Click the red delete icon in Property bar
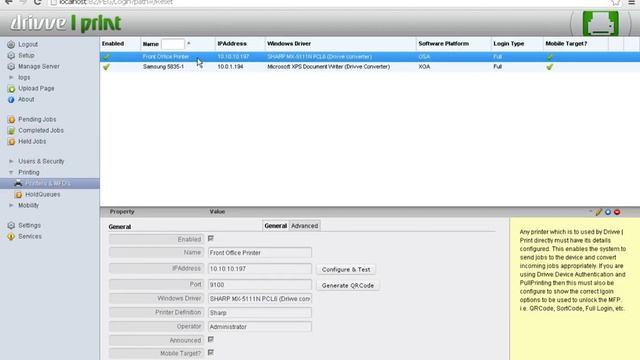Viewport: 640px width, 360px height. (617, 212)
